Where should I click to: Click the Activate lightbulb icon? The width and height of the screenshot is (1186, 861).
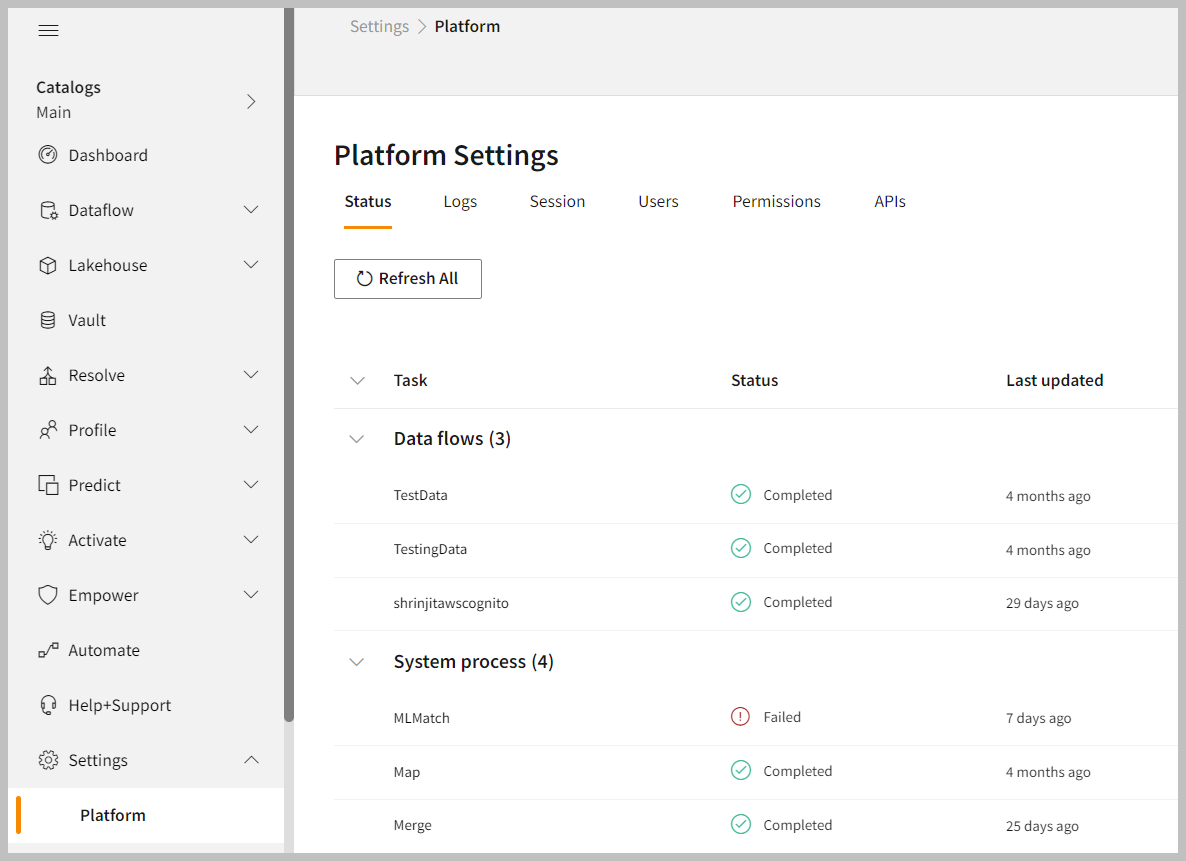[48, 540]
